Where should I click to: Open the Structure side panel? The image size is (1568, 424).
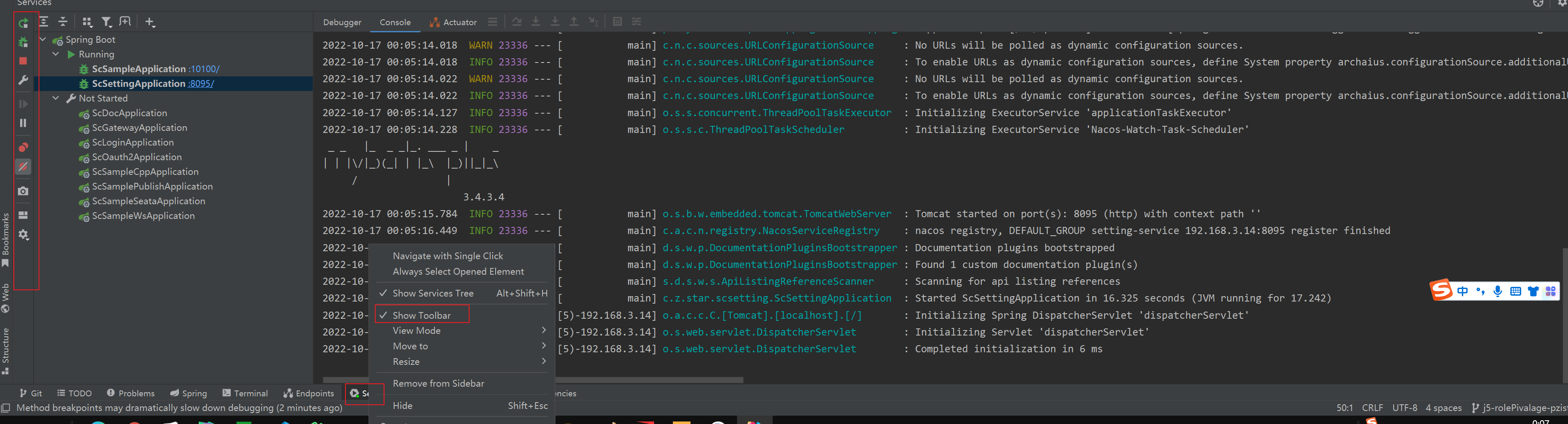[x=5, y=351]
